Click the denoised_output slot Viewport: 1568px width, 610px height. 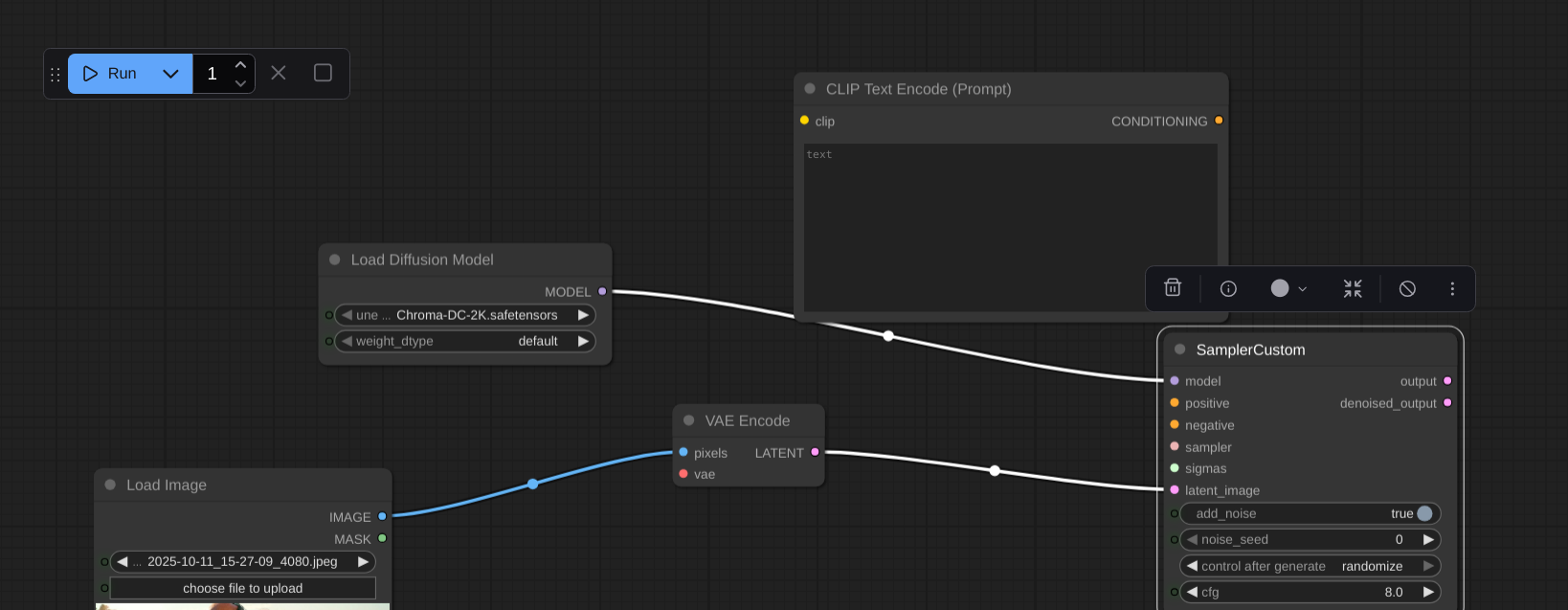click(1447, 403)
